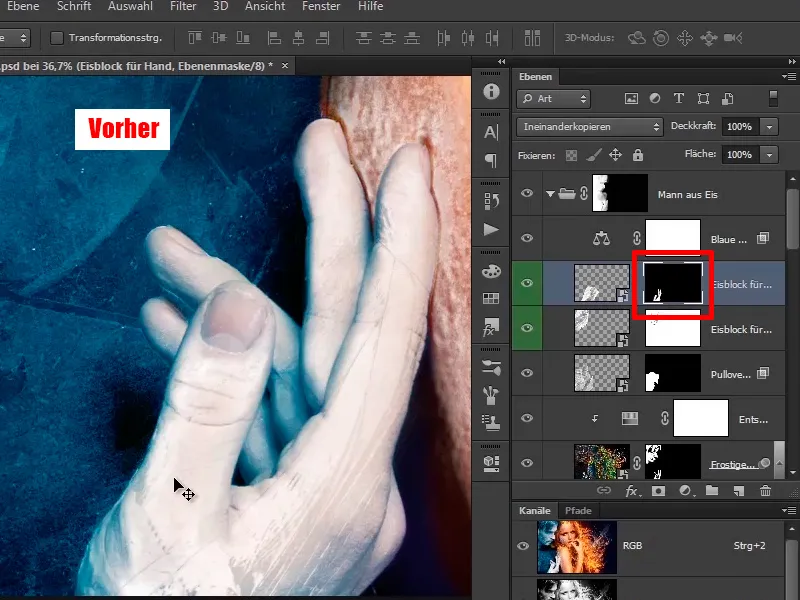Hide the Blaue adjustment layer
This screenshot has width=800, height=600.
click(527, 238)
